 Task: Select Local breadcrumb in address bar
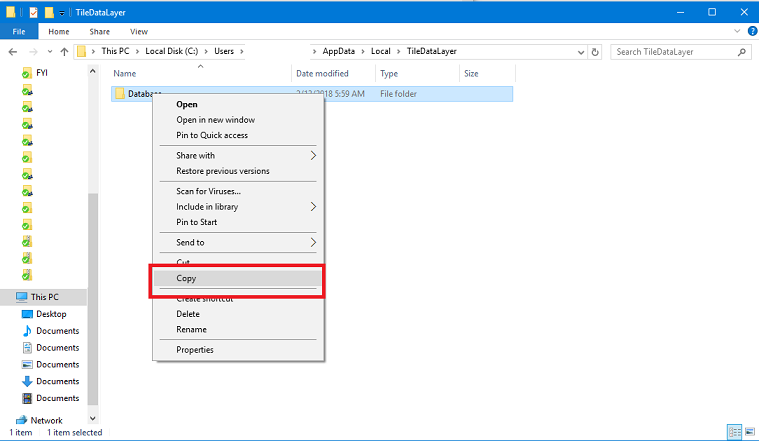(x=380, y=51)
